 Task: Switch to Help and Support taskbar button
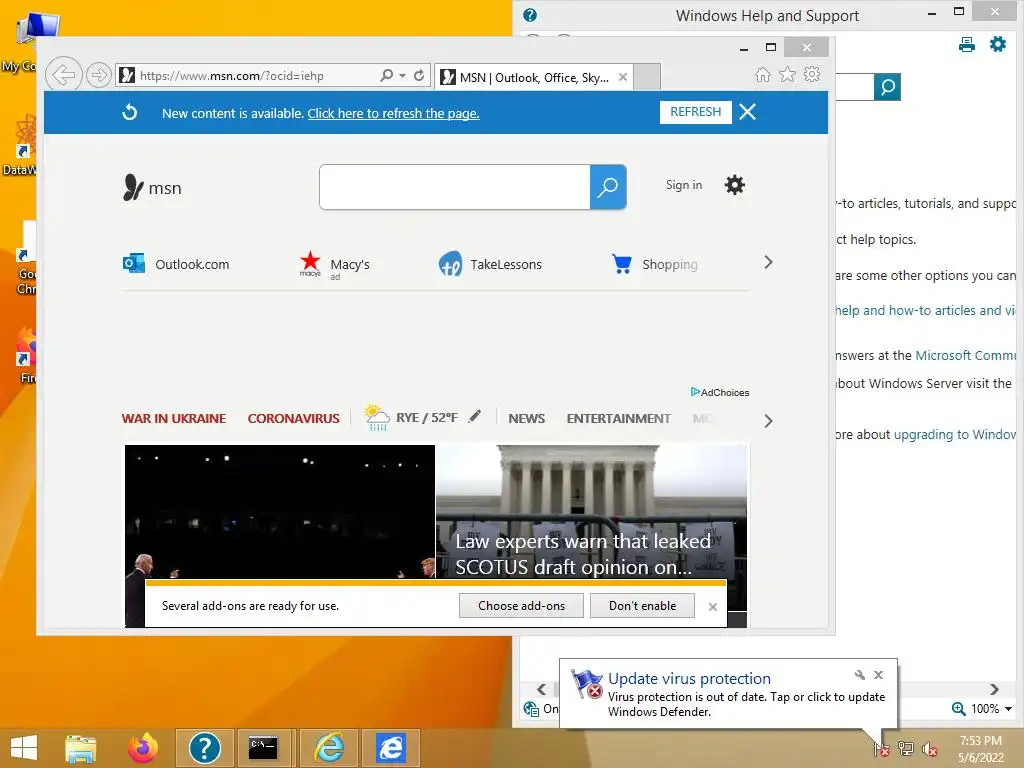[204, 748]
